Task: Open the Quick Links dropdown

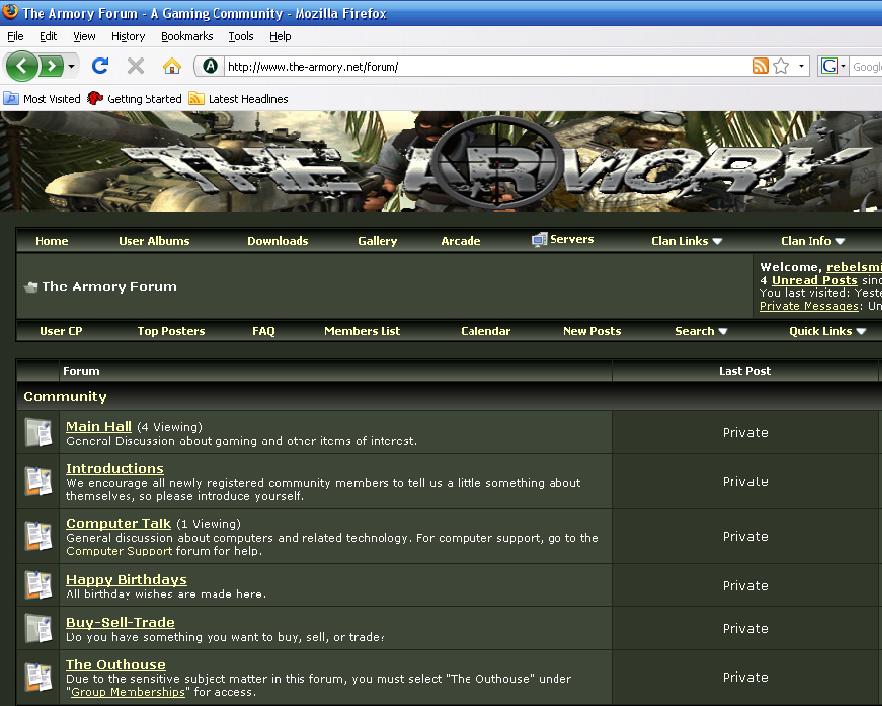Action: 827,331
